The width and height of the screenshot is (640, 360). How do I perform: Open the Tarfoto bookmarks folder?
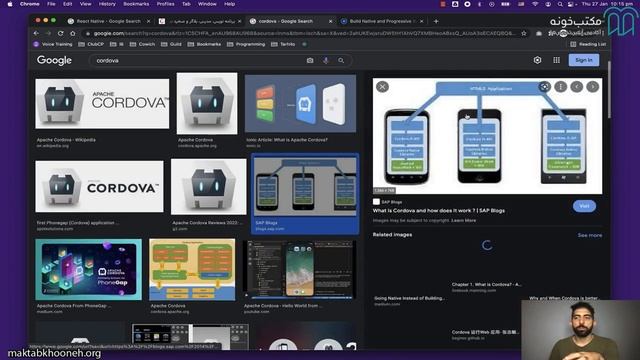tap(283, 44)
